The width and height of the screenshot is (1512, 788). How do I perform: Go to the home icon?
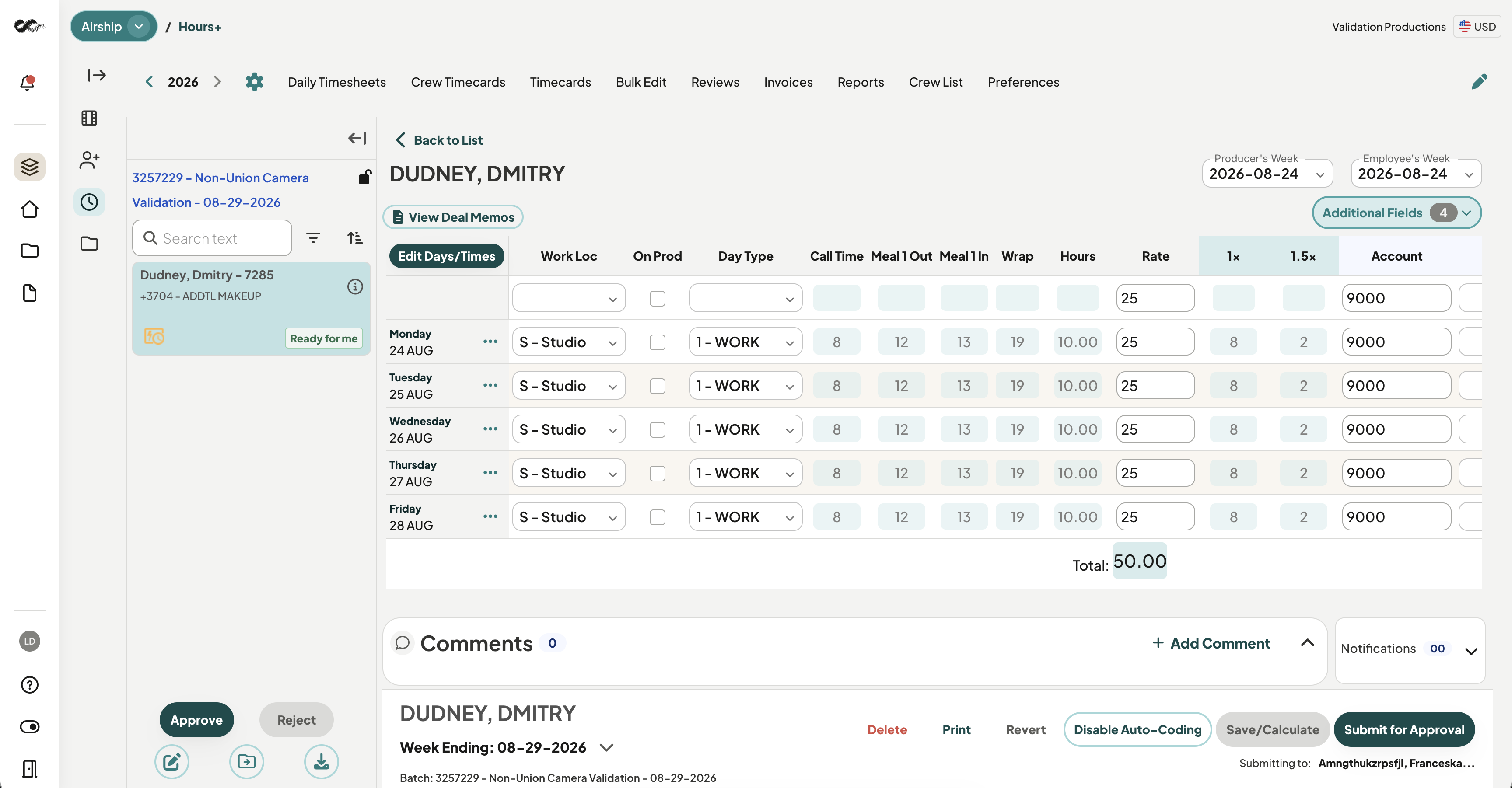29,209
